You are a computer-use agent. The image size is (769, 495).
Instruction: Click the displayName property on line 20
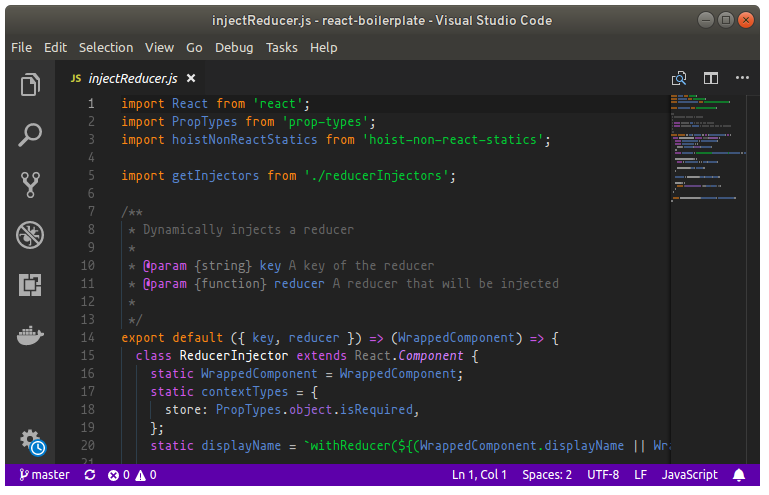point(241,445)
